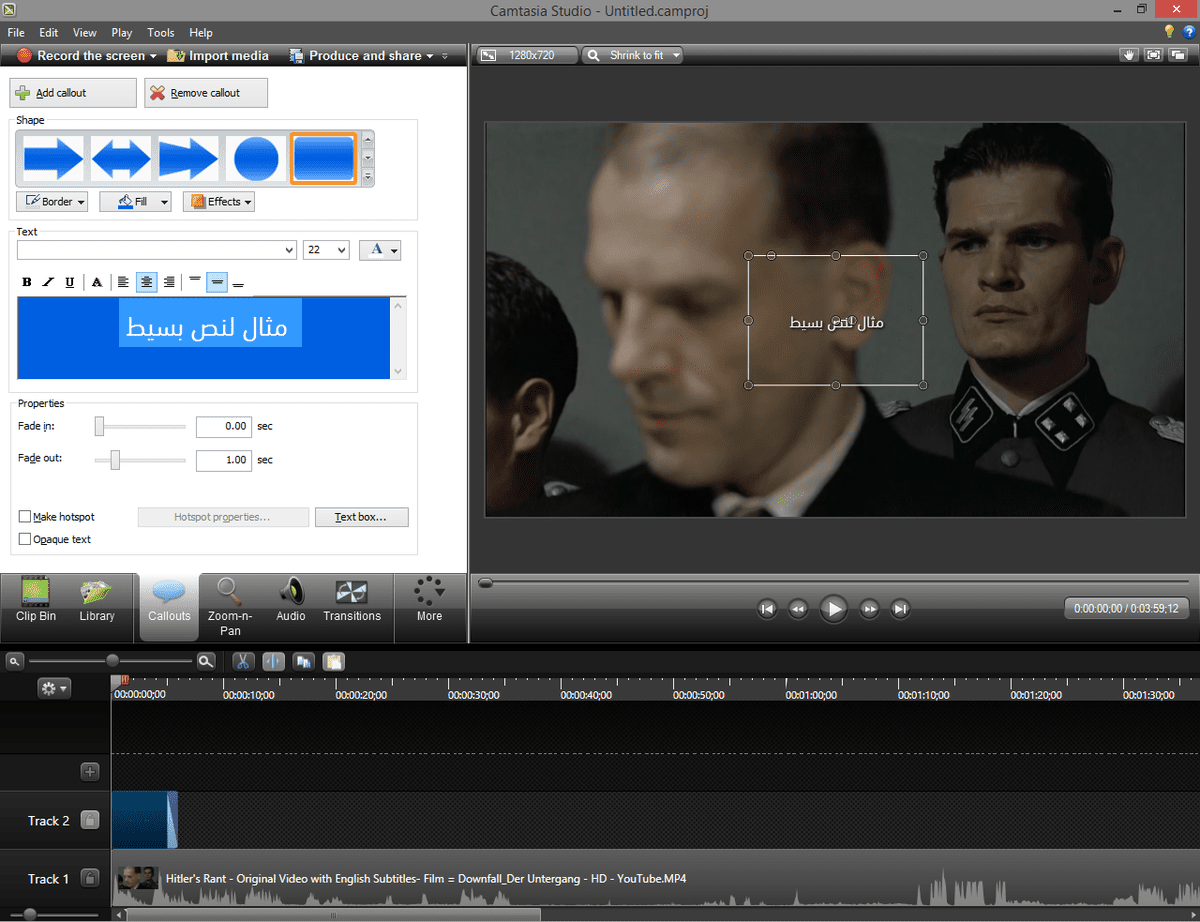Open the Edit menu
This screenshot has height=922, width=1200.
[x=48, y=33]
